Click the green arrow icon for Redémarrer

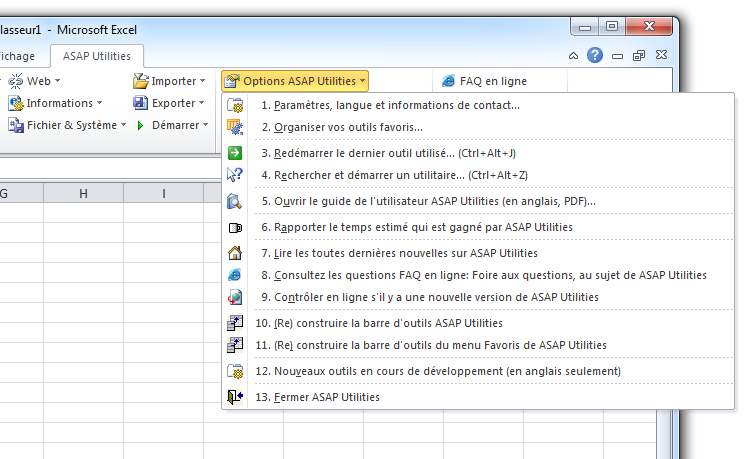point(235,153)
